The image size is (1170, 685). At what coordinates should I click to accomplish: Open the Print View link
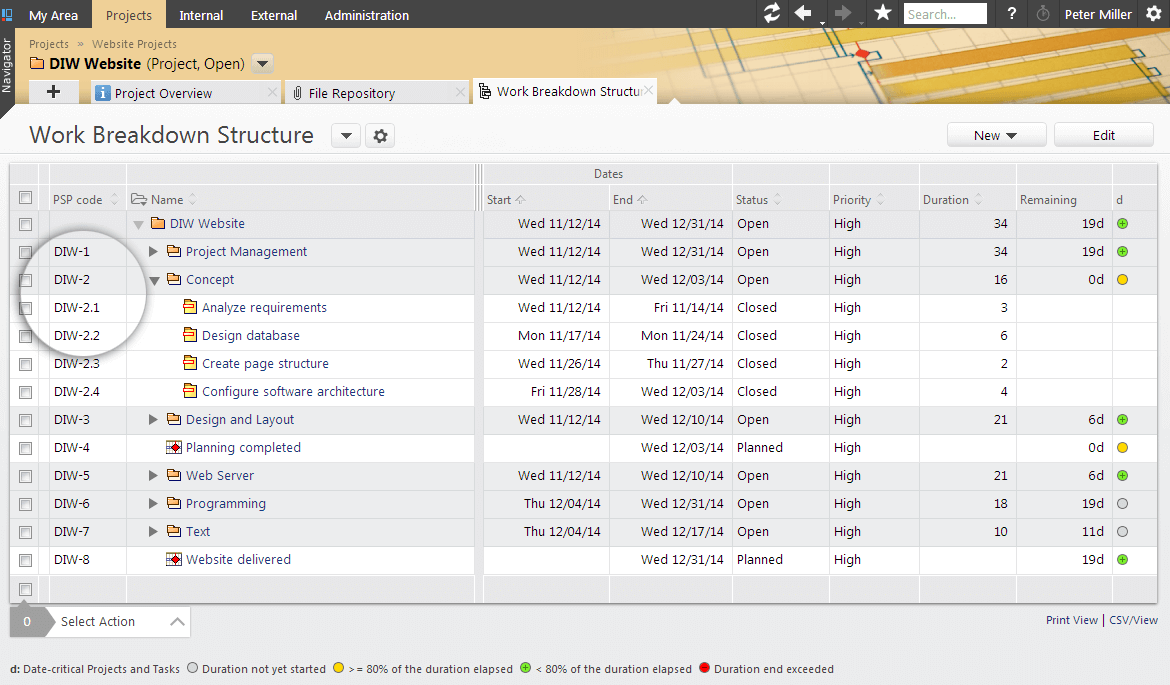(1072, 620)
